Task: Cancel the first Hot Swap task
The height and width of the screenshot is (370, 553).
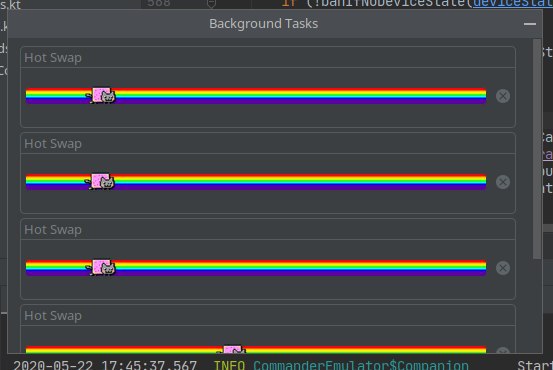Action: [x=503, y=96]
